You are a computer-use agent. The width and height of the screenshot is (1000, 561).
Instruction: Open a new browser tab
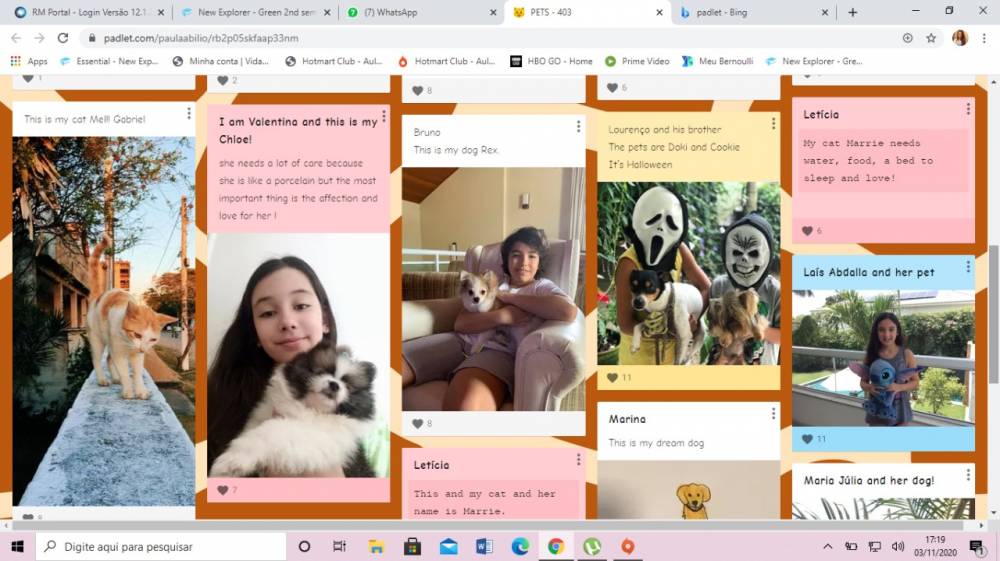[852, 12]
